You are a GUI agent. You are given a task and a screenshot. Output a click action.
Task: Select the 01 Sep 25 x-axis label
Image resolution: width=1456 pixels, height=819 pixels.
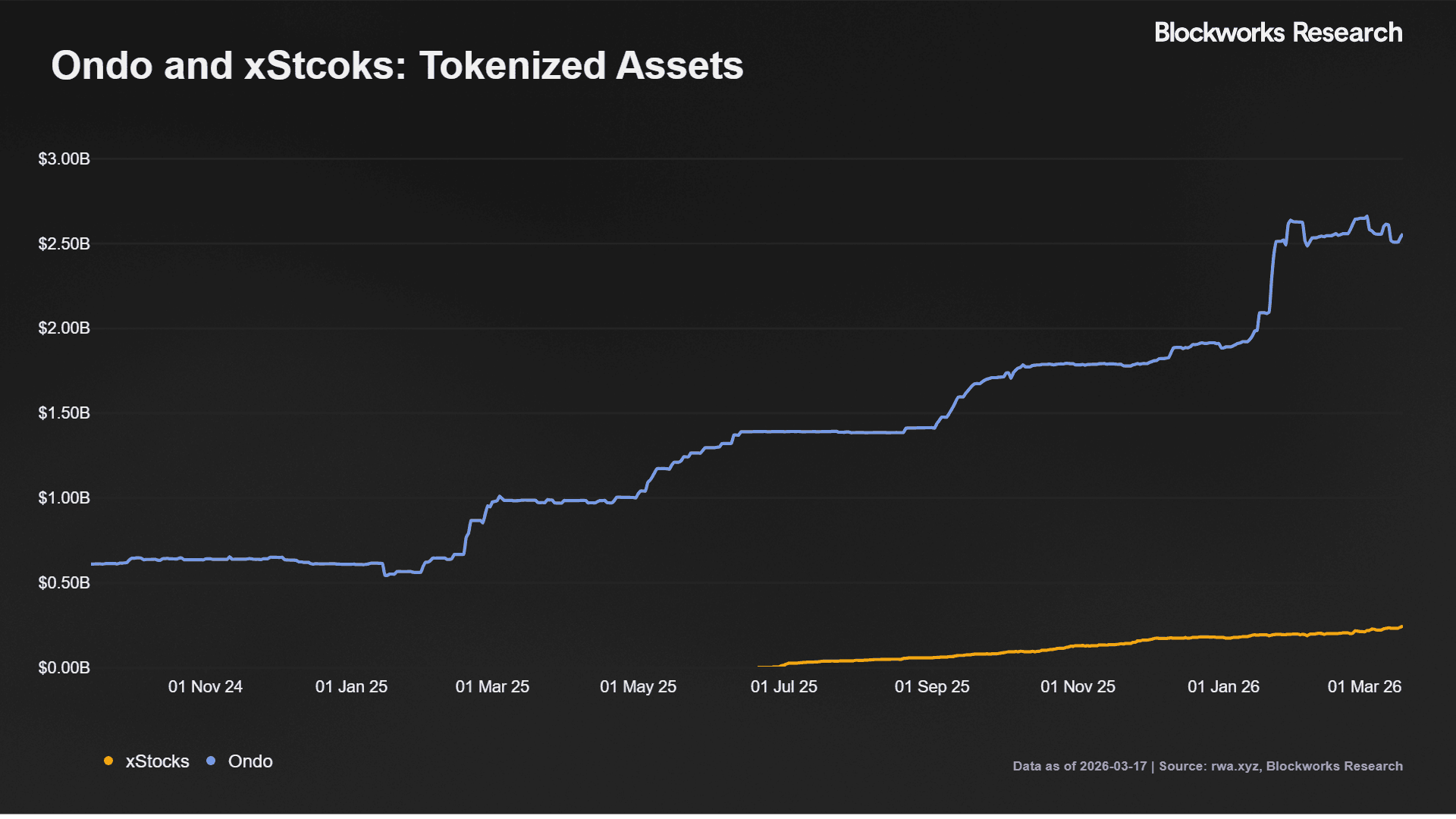(932, 687)
